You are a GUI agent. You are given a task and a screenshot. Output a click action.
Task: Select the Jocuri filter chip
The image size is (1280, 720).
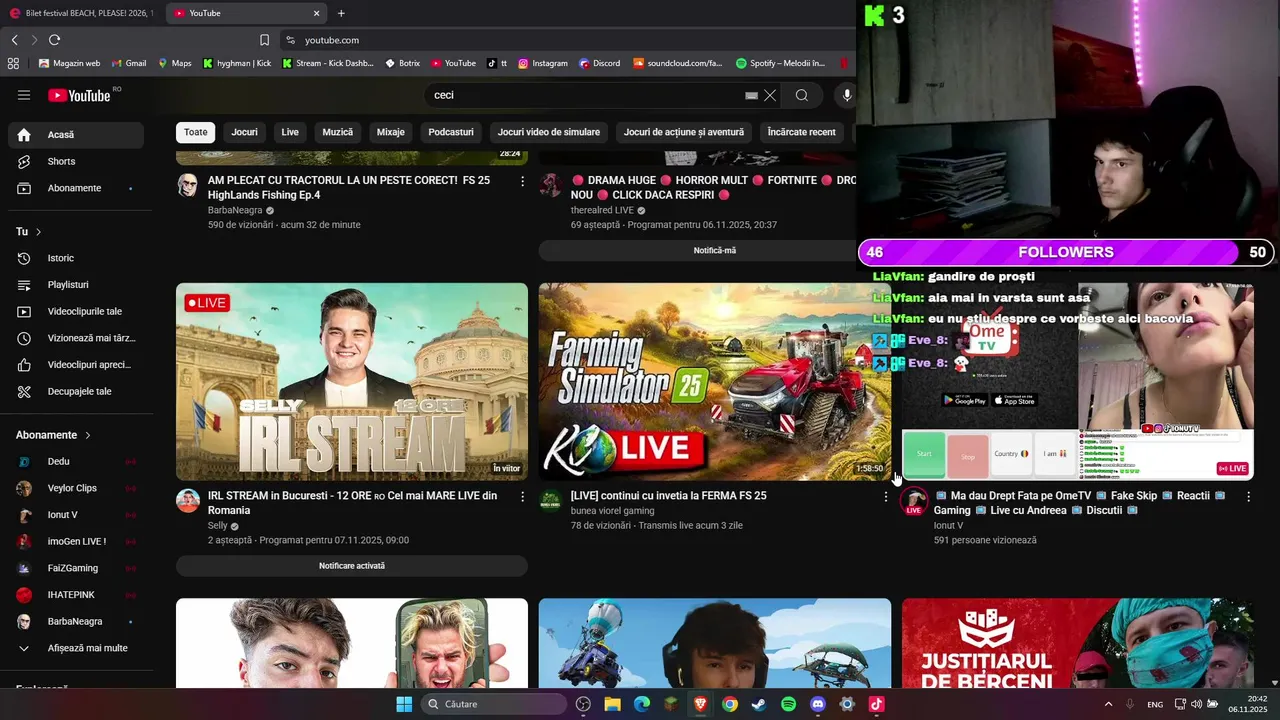244,132
